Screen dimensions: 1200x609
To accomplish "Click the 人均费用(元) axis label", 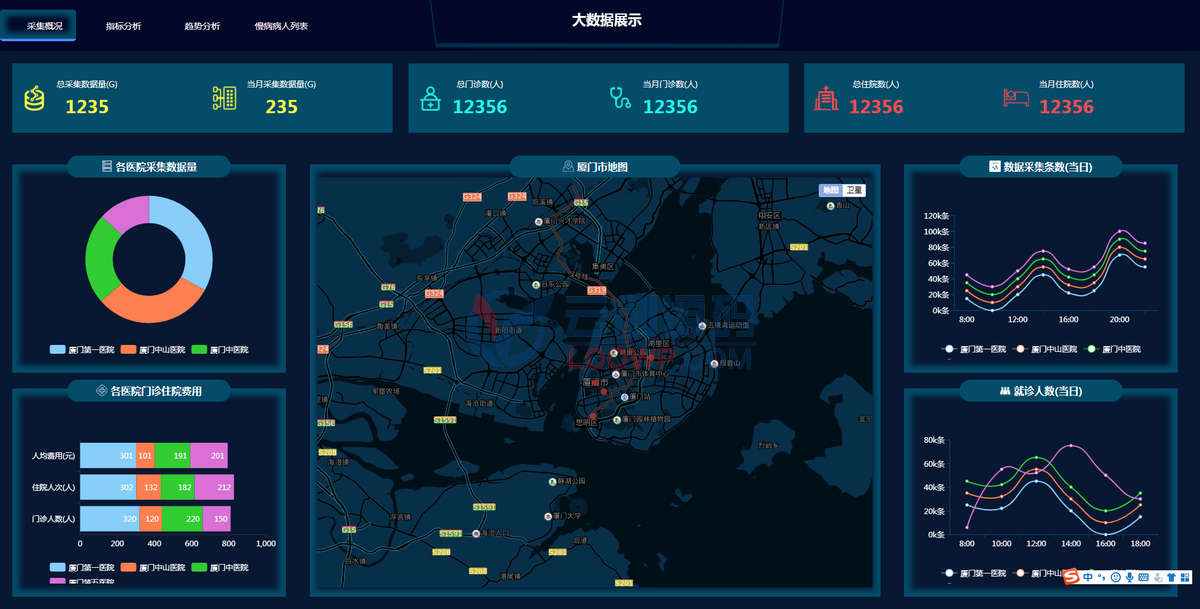I will (54, 455).
